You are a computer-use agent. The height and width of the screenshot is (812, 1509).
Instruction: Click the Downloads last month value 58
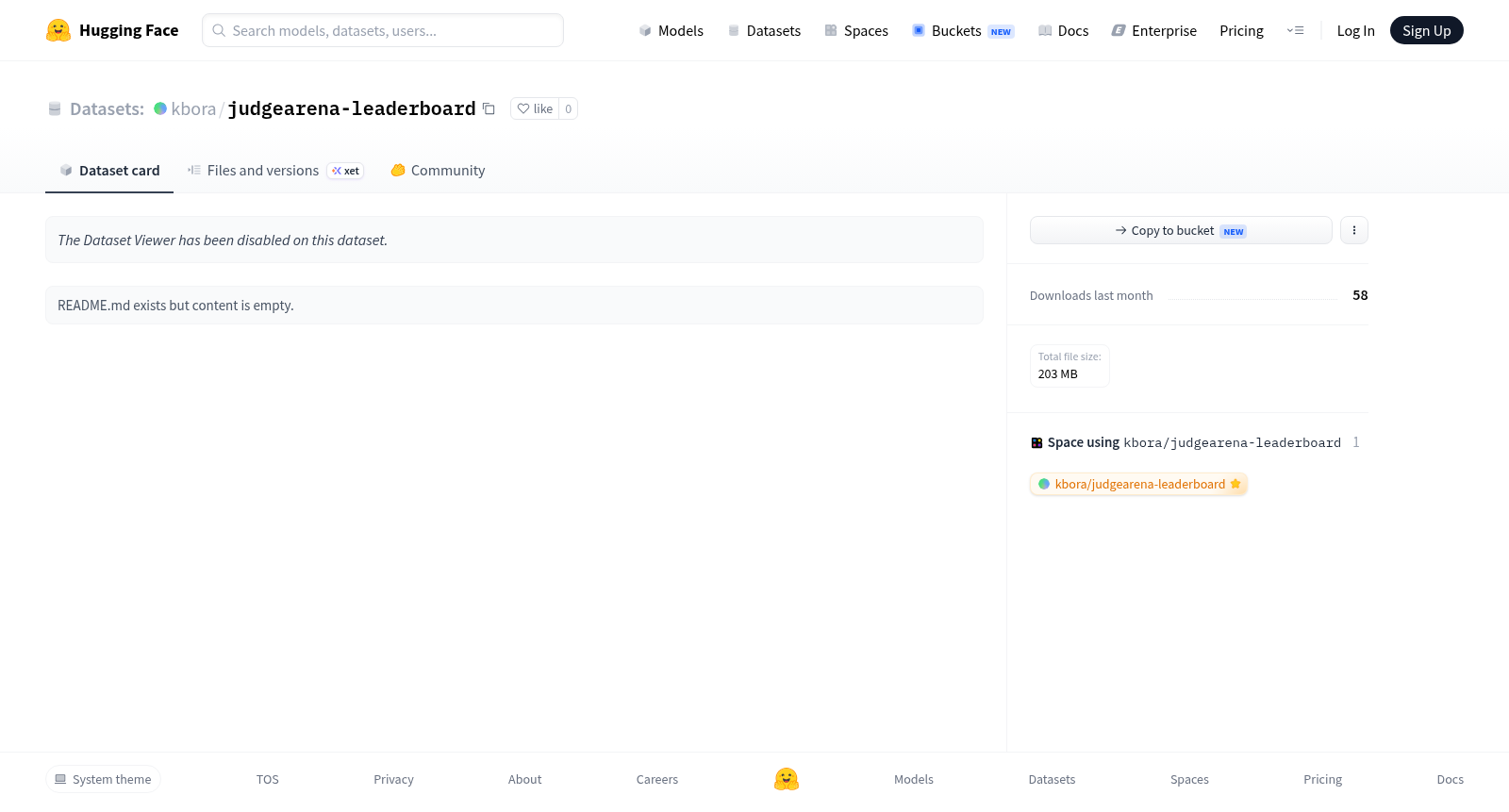pos(1360,295)
